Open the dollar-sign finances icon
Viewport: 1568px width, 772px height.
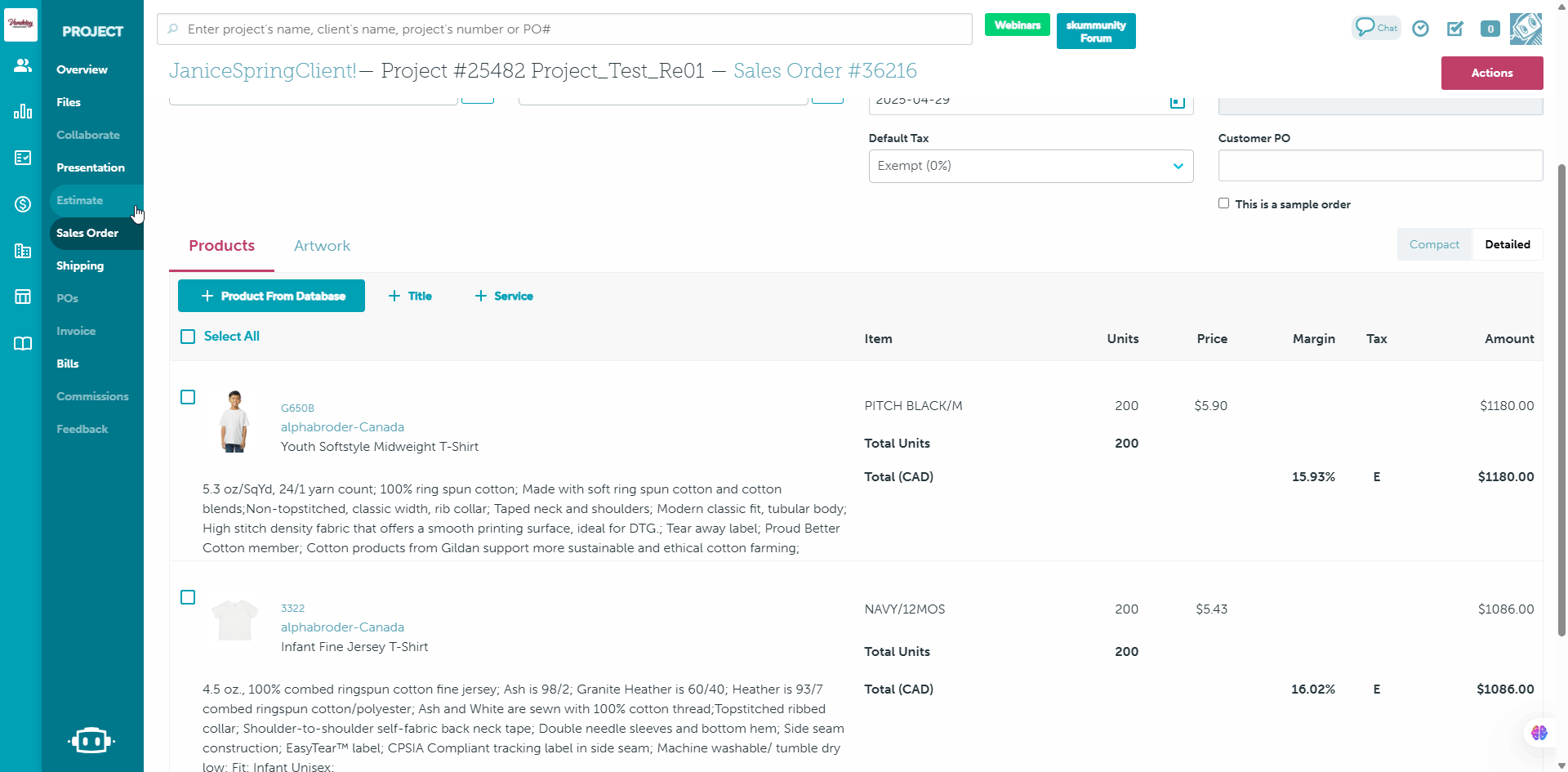22,205
